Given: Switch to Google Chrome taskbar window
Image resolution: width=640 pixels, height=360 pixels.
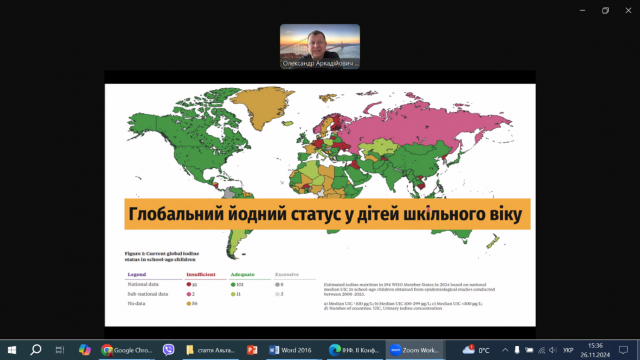Looking at the screenshot, I should [127, 350].
